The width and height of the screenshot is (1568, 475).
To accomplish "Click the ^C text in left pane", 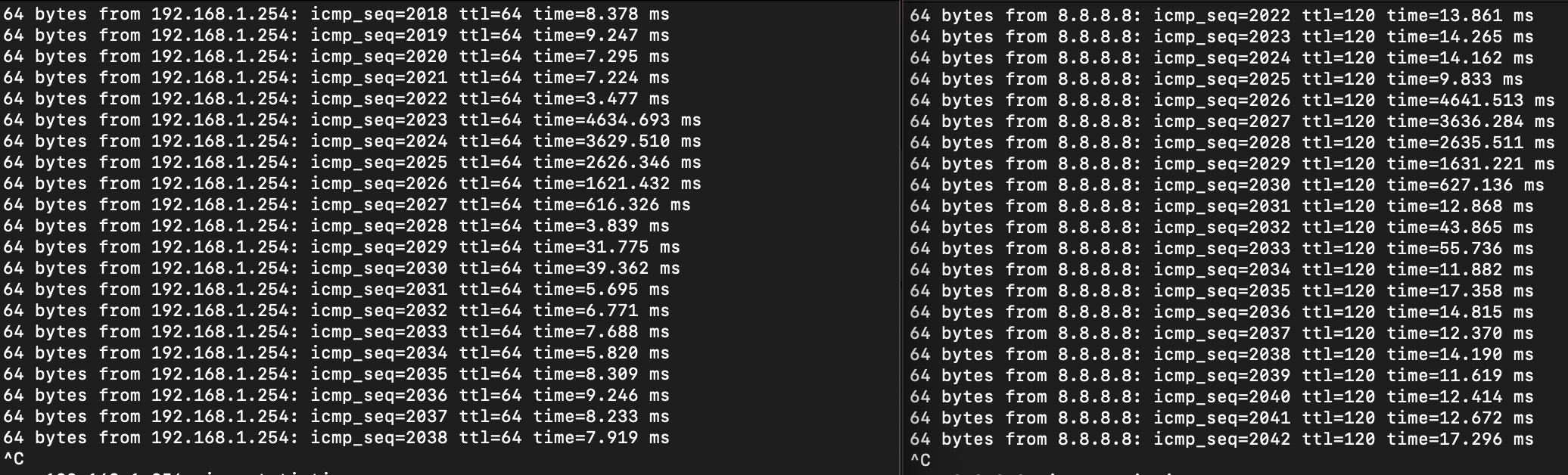I will click(x=14, y=459).
